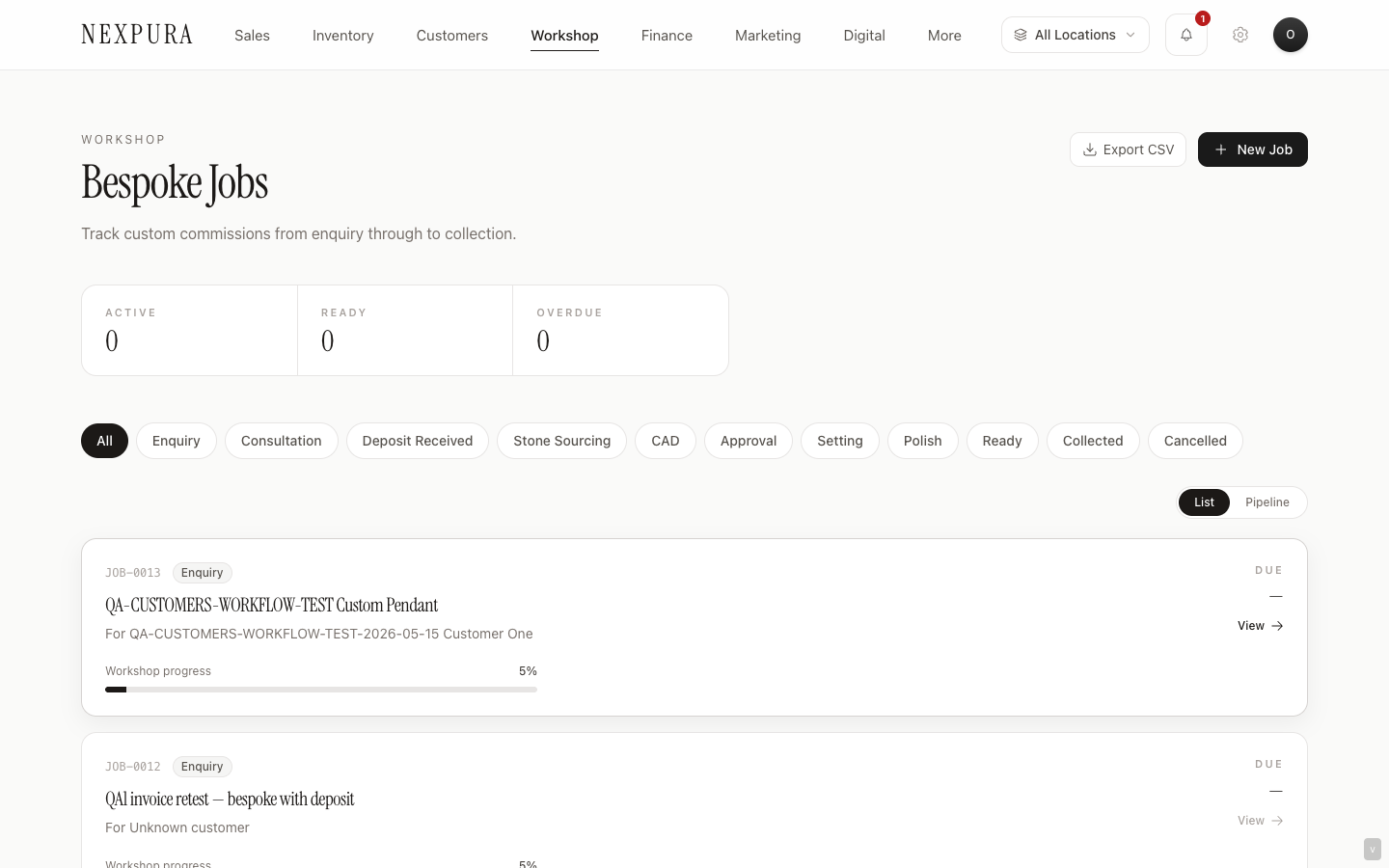Viewport: 1389px width, 868px height.
Task: Click the download icon in Export CSV
Action: click(x=1090, y=149)
